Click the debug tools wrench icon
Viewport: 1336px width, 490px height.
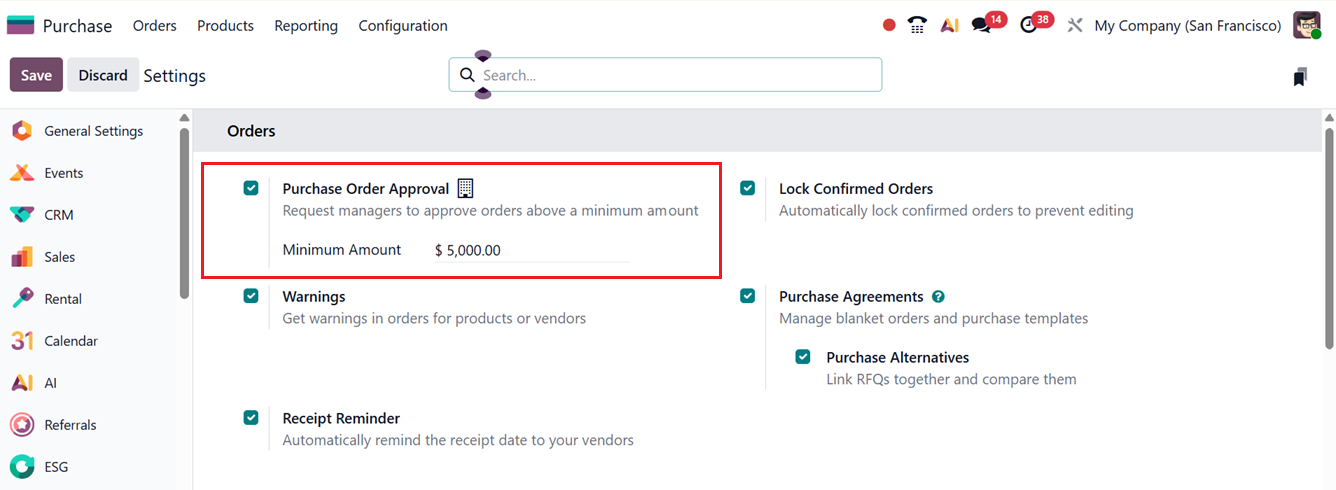tap(1075, 26)
